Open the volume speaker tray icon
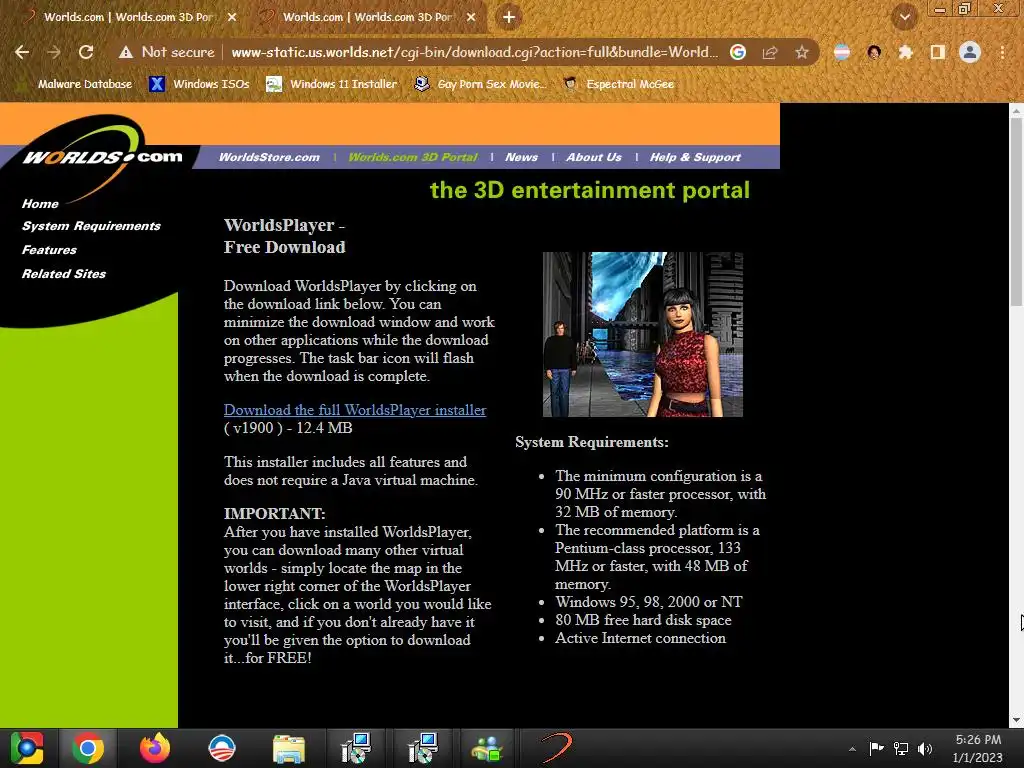Viewport: 1024px width, 768px height. coord(925,748)
